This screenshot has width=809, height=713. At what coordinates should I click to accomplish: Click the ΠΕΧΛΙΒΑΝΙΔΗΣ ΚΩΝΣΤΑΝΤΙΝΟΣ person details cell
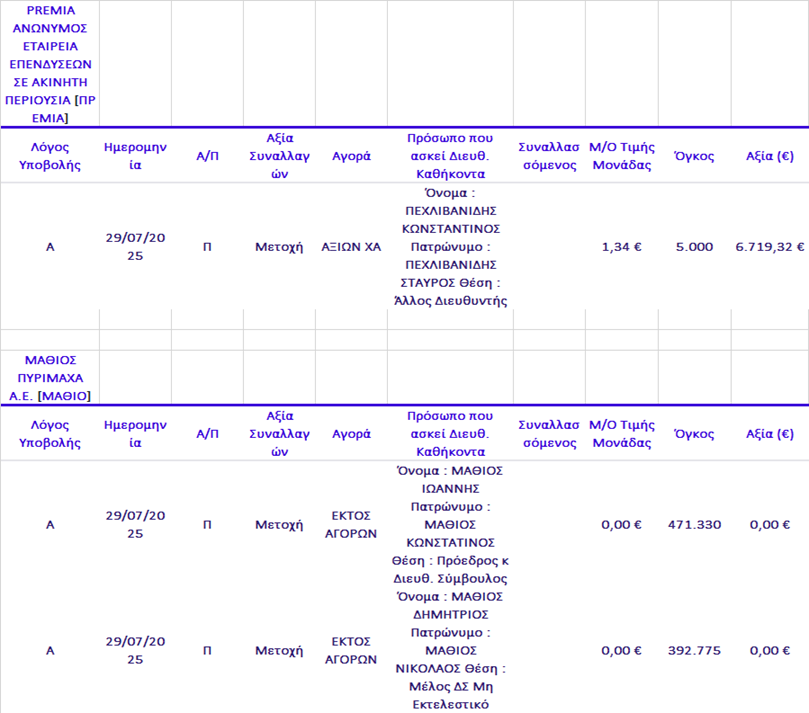[450, 247]
